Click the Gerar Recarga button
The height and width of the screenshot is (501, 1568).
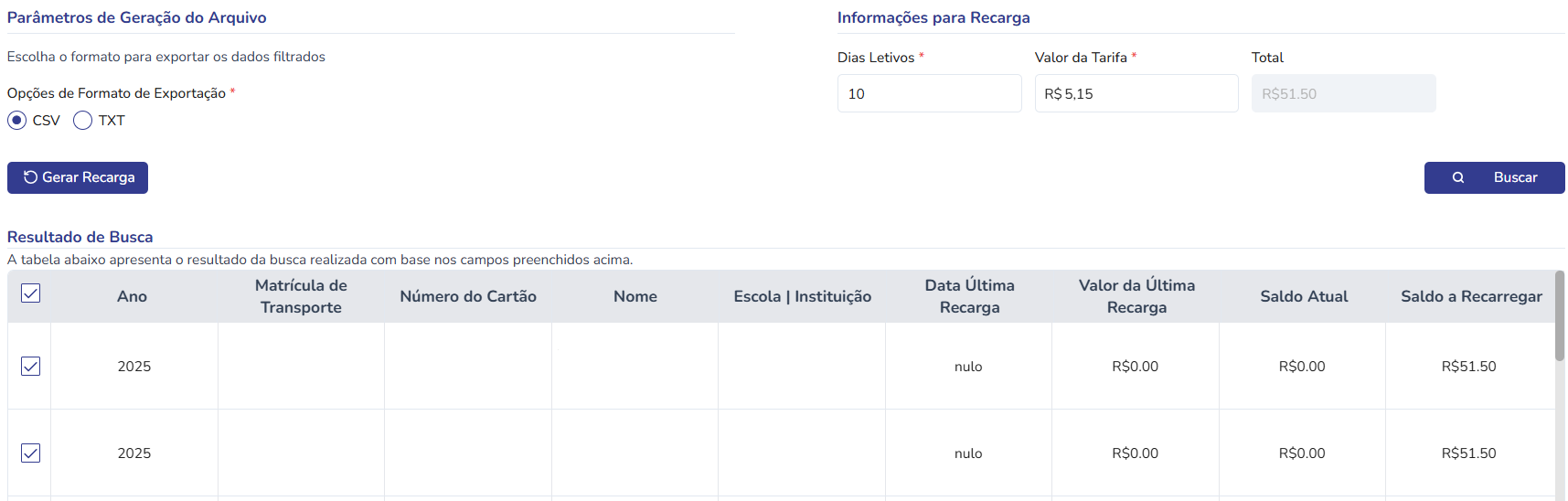78,177
